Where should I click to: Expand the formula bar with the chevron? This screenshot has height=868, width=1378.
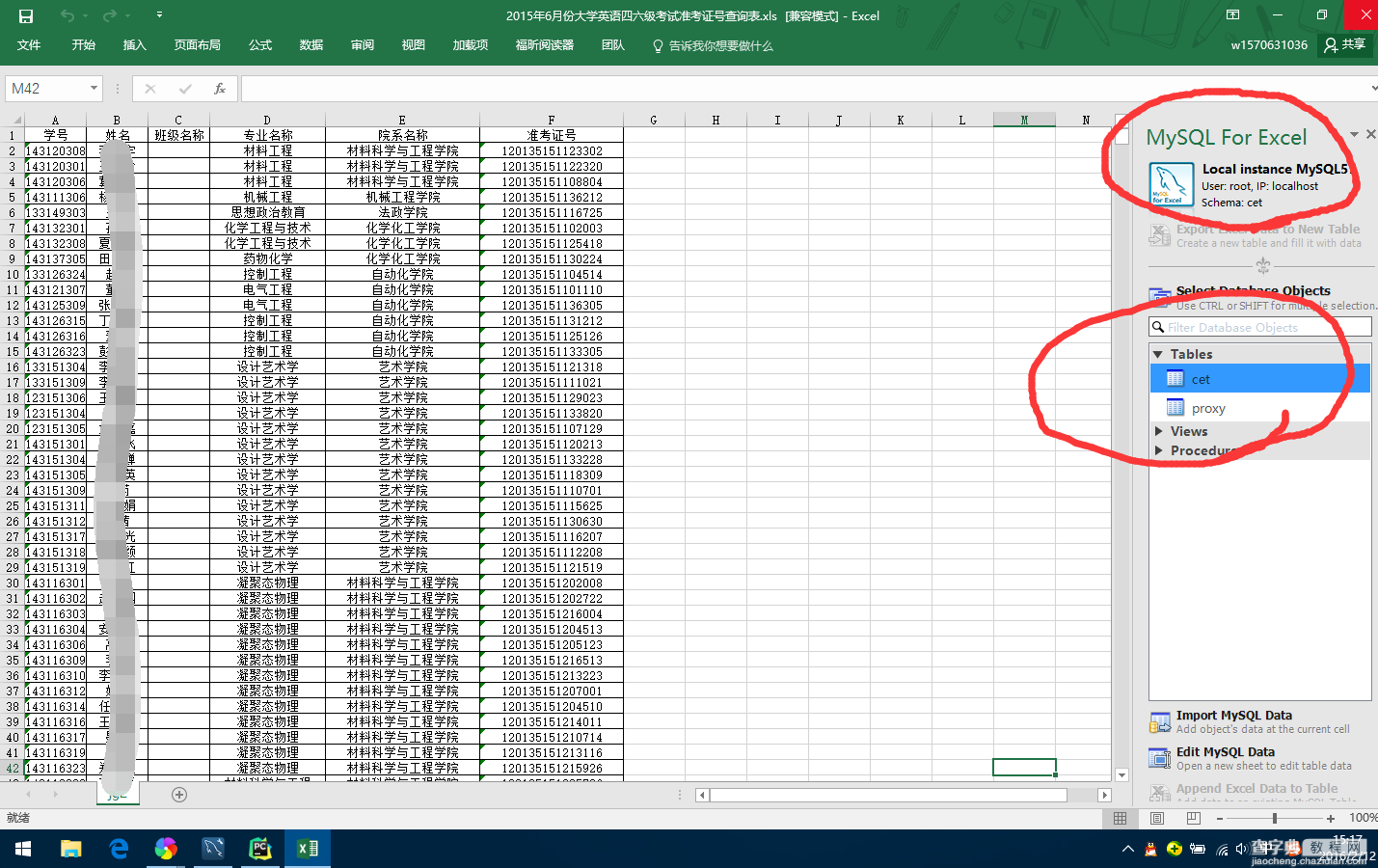[x=1372, y=89]
